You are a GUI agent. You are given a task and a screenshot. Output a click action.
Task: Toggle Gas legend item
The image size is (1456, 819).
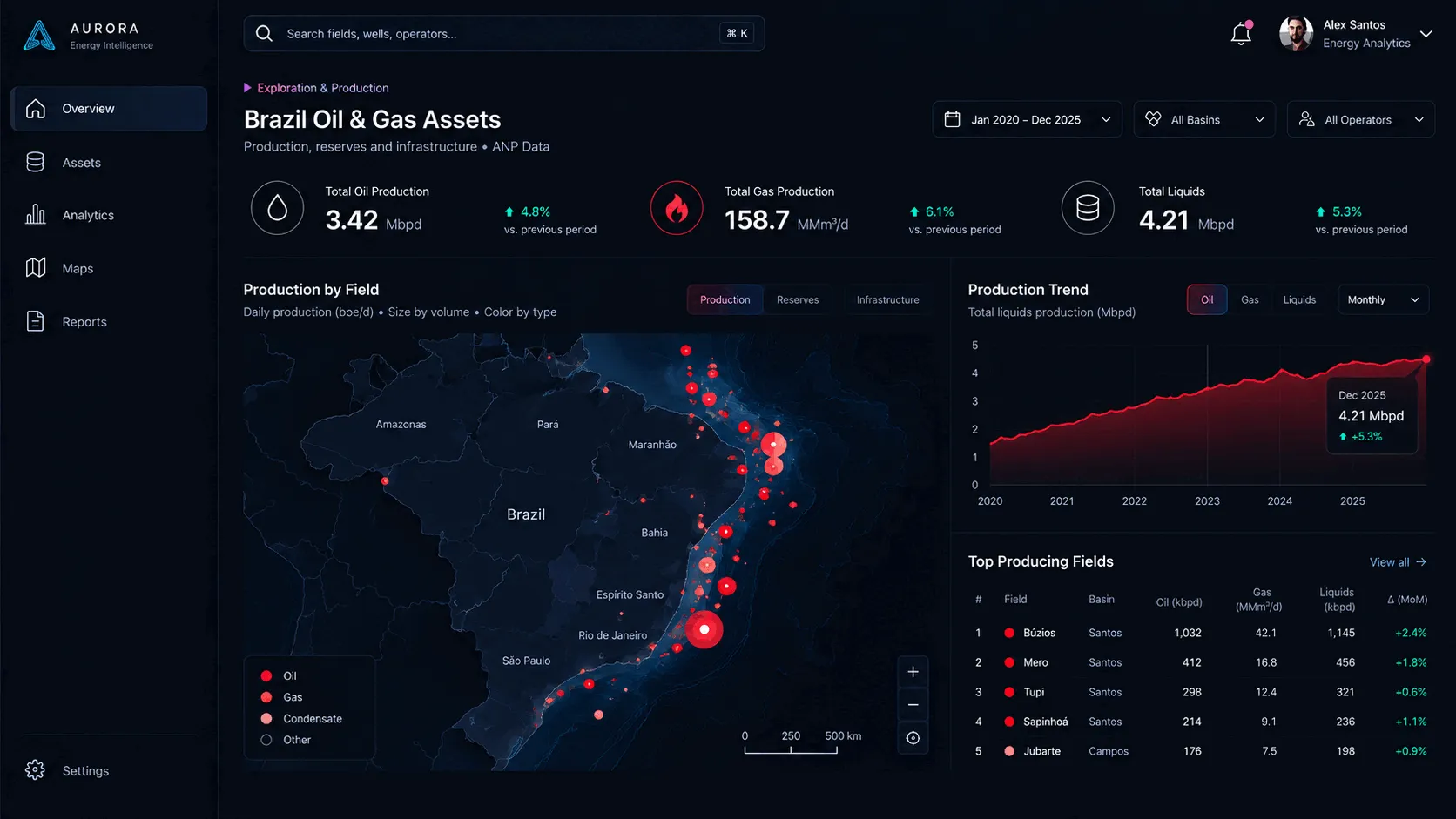click(281, 697)
